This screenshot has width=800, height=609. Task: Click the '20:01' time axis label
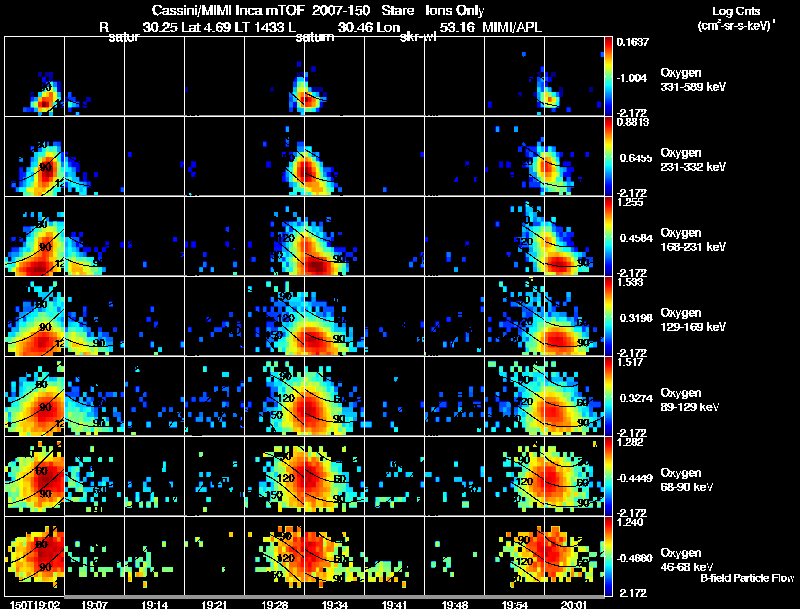click(x=574, y=604)
